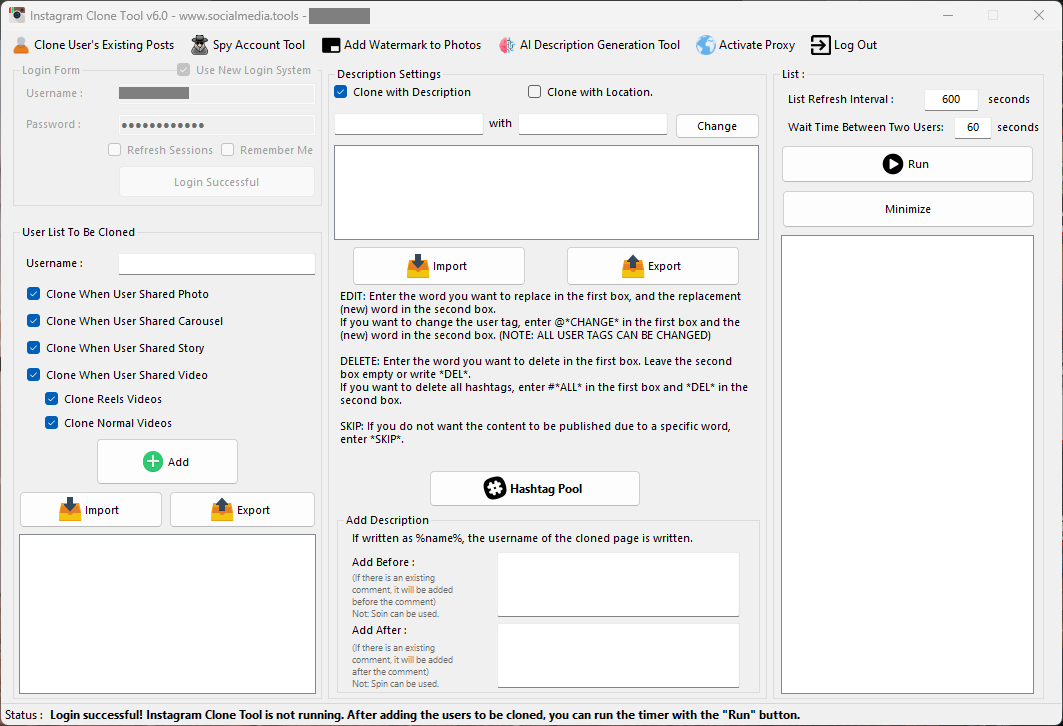Click the Login Form Username field
Viewport: 1063px width, 726px height.
pos(217,94)
